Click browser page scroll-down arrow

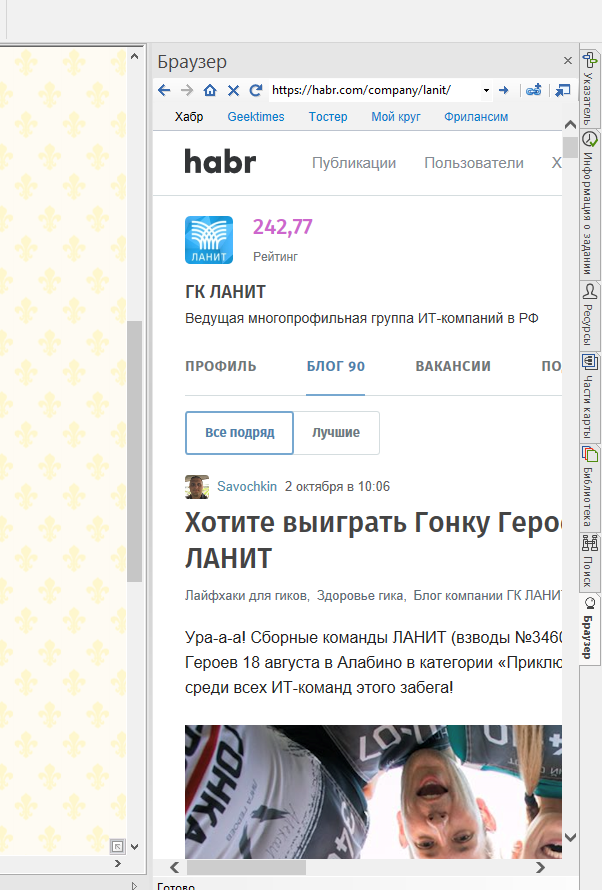pos(570,837)
